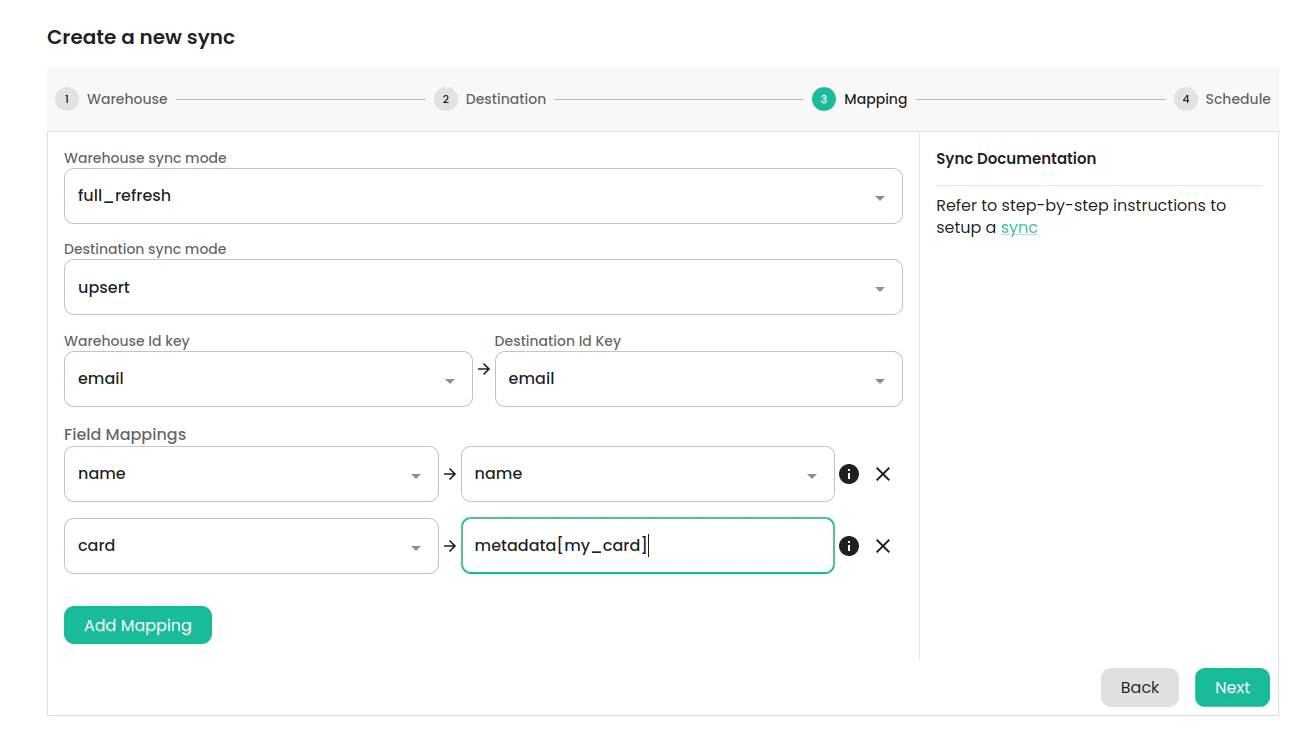Image resolution: width=1314 pixels, height=746 pixels.
Task: Expand the card source field dropdown
Action: click(251, 546)
